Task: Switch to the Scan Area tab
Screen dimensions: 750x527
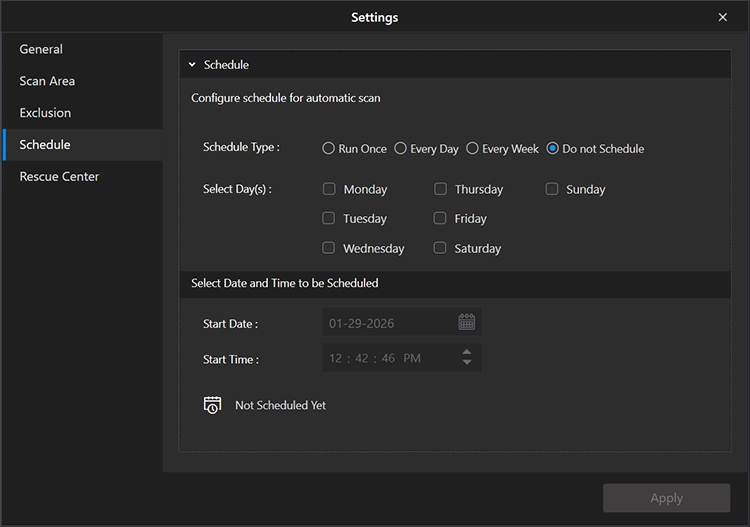Action: (83, 81)
